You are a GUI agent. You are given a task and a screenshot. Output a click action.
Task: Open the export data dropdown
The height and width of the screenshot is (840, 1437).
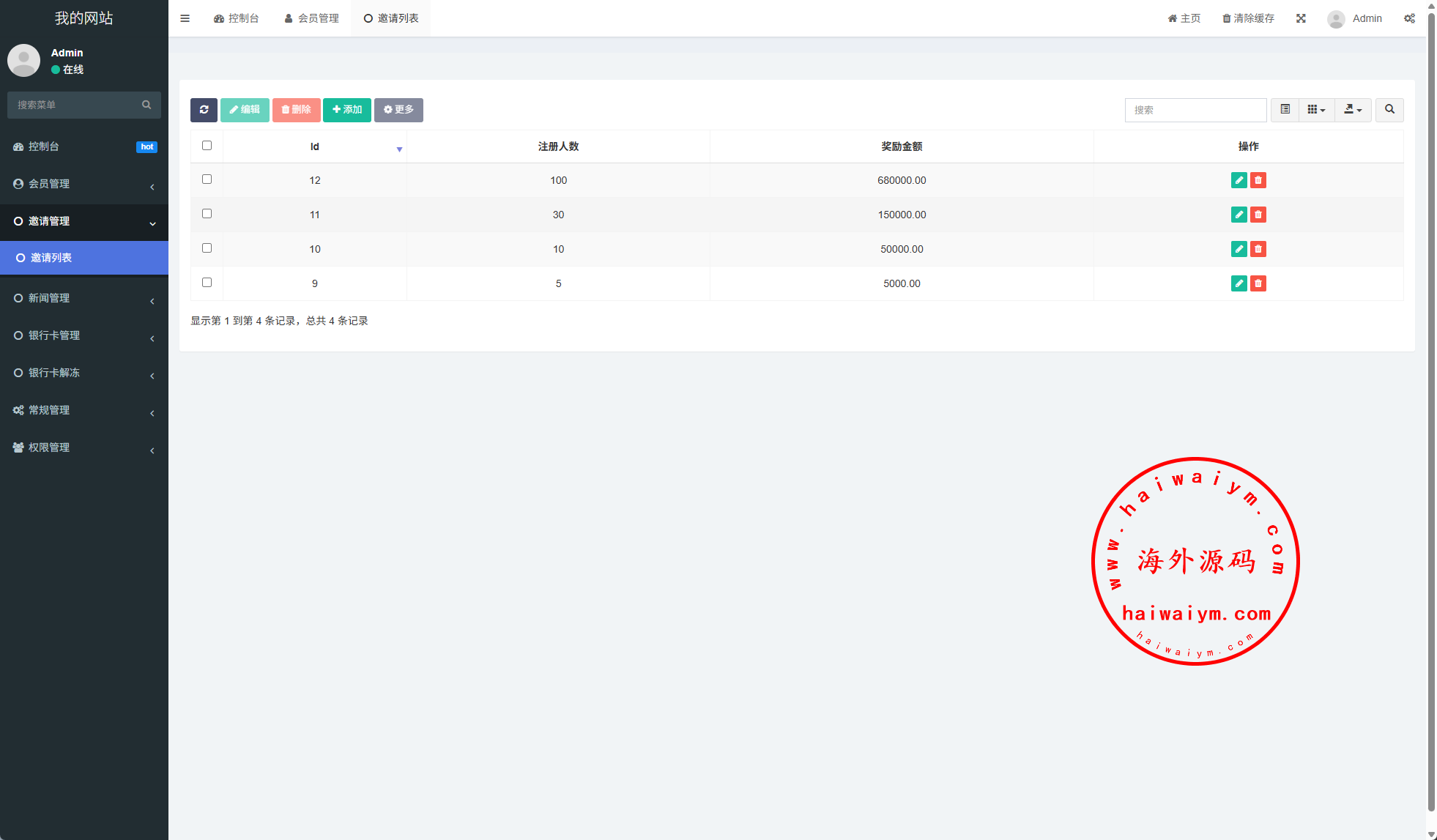(x=1353, y=110)
